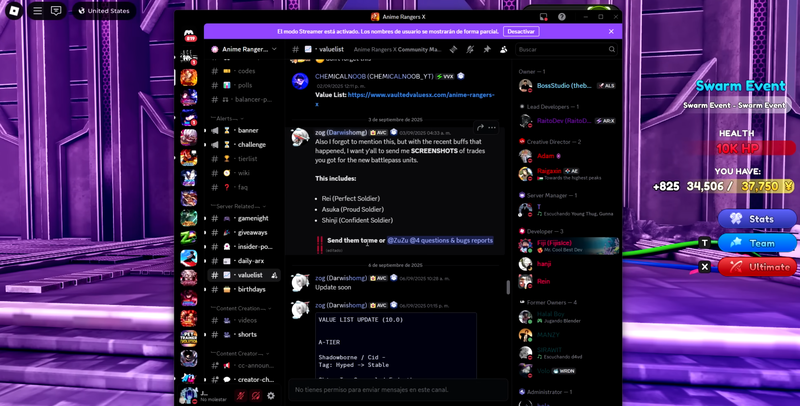Open the balancer-p... channel
Viewport: 800px width, 406px height.
click(x=244, y=99)
